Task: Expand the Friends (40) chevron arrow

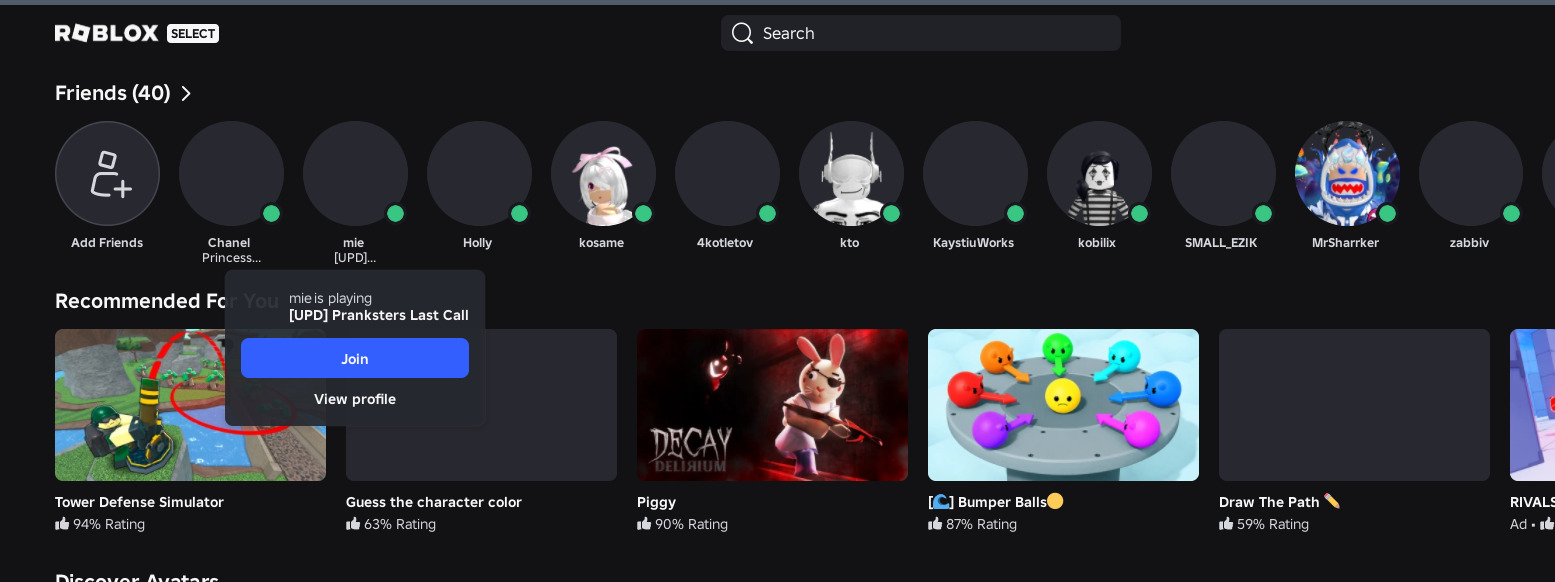Action: tap(186, 94)
